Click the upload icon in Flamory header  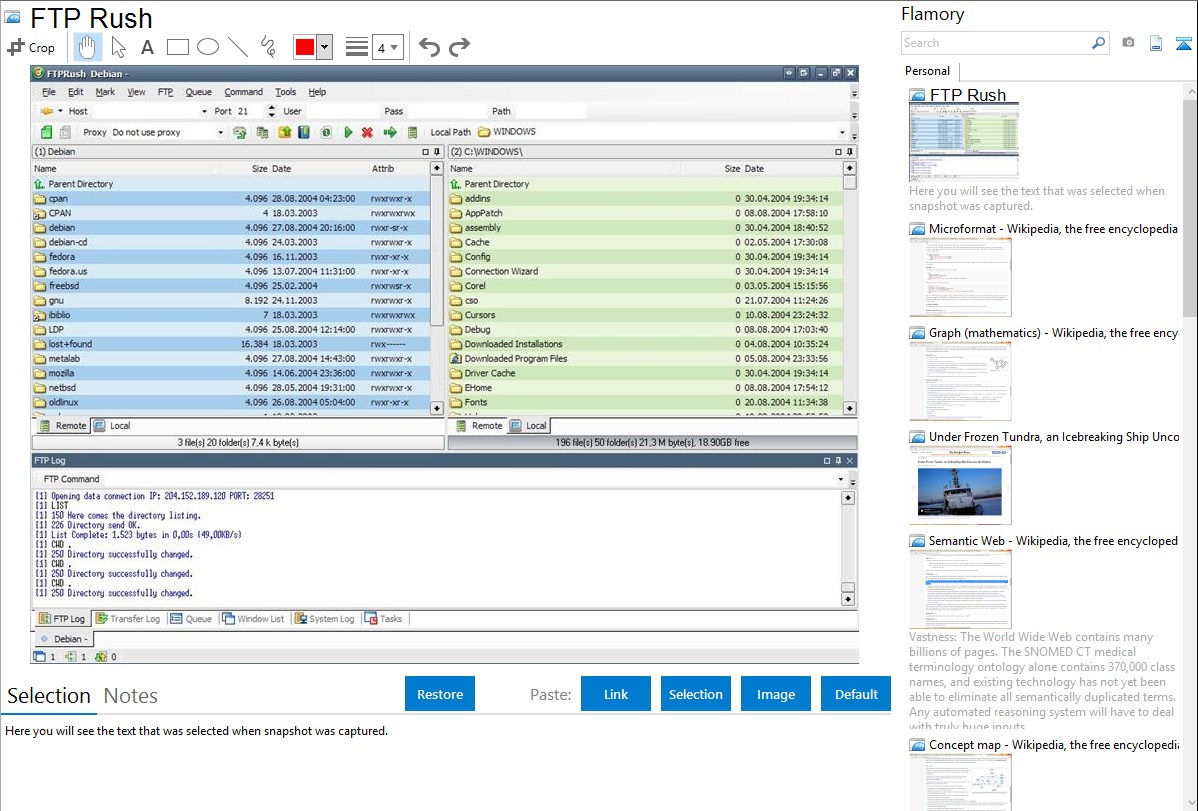(1183, 43)
